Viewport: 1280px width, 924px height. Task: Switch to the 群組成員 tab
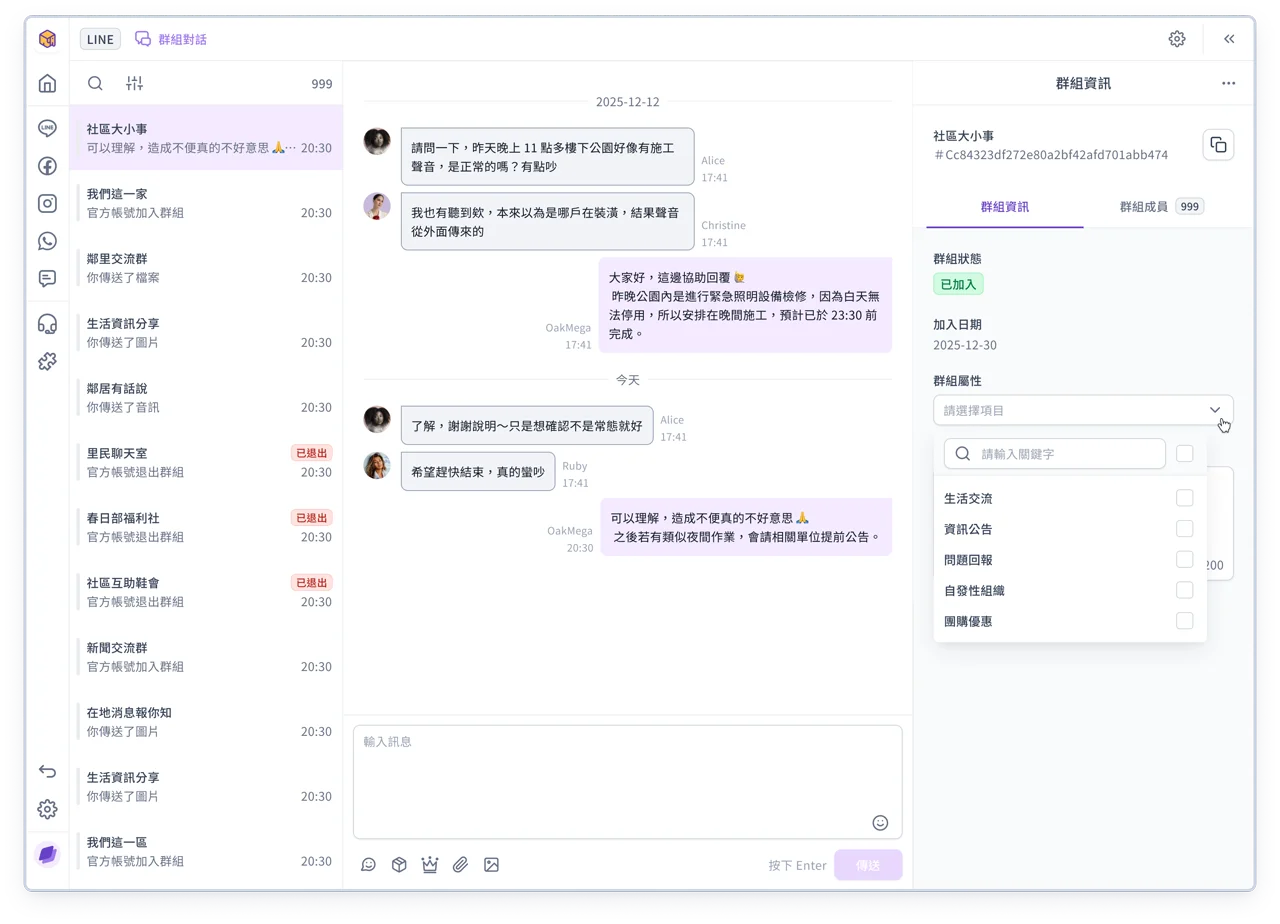pos(1161,207)
